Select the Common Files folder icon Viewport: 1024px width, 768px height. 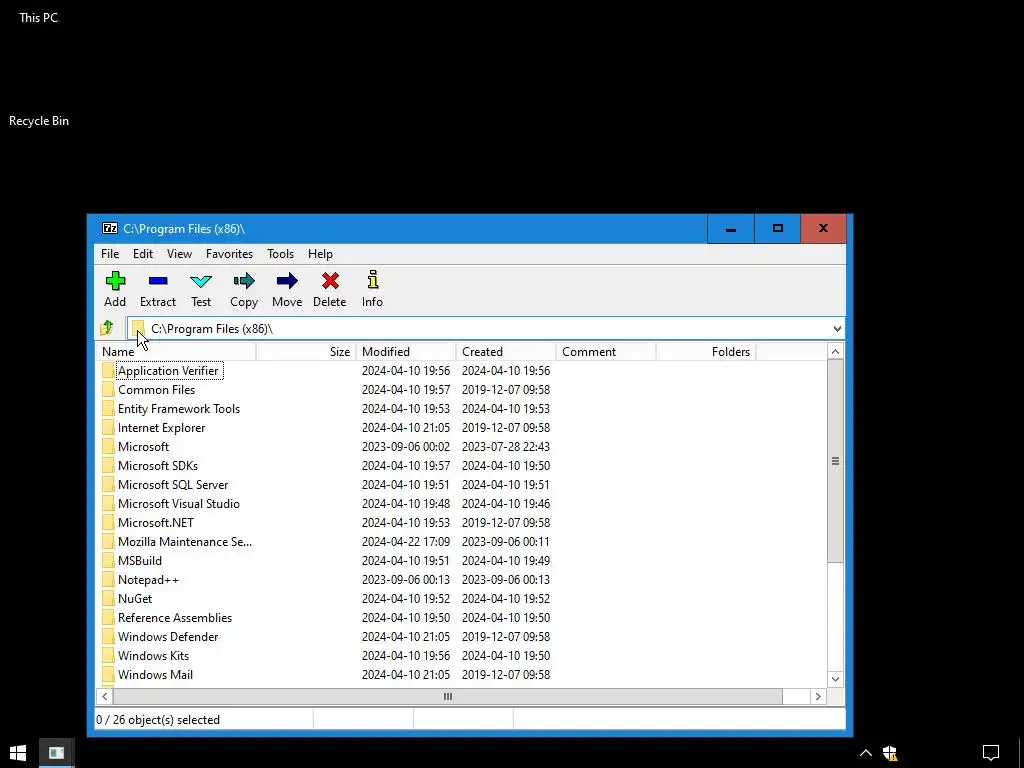pos(108,390)
